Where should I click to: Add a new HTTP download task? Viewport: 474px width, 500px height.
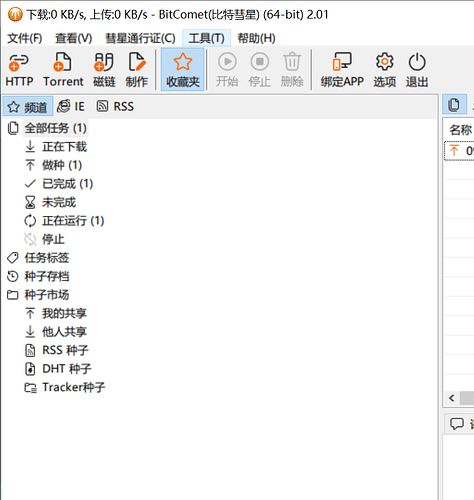(x=19, y=69)
